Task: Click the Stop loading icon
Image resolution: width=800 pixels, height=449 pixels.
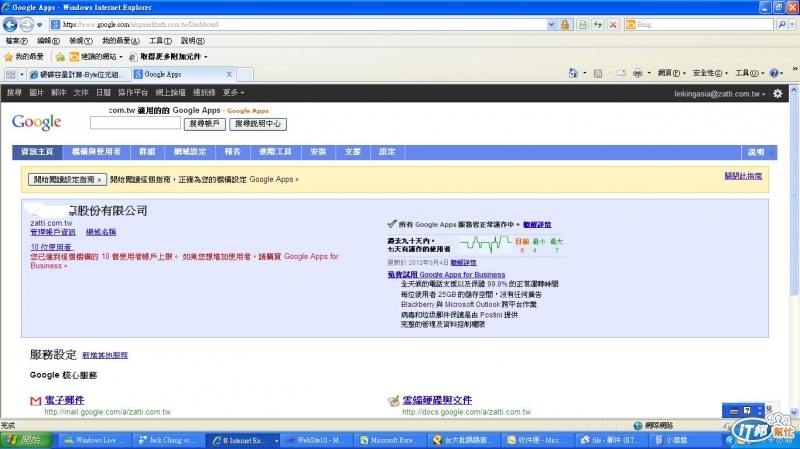Action: (x=613, y=24)
